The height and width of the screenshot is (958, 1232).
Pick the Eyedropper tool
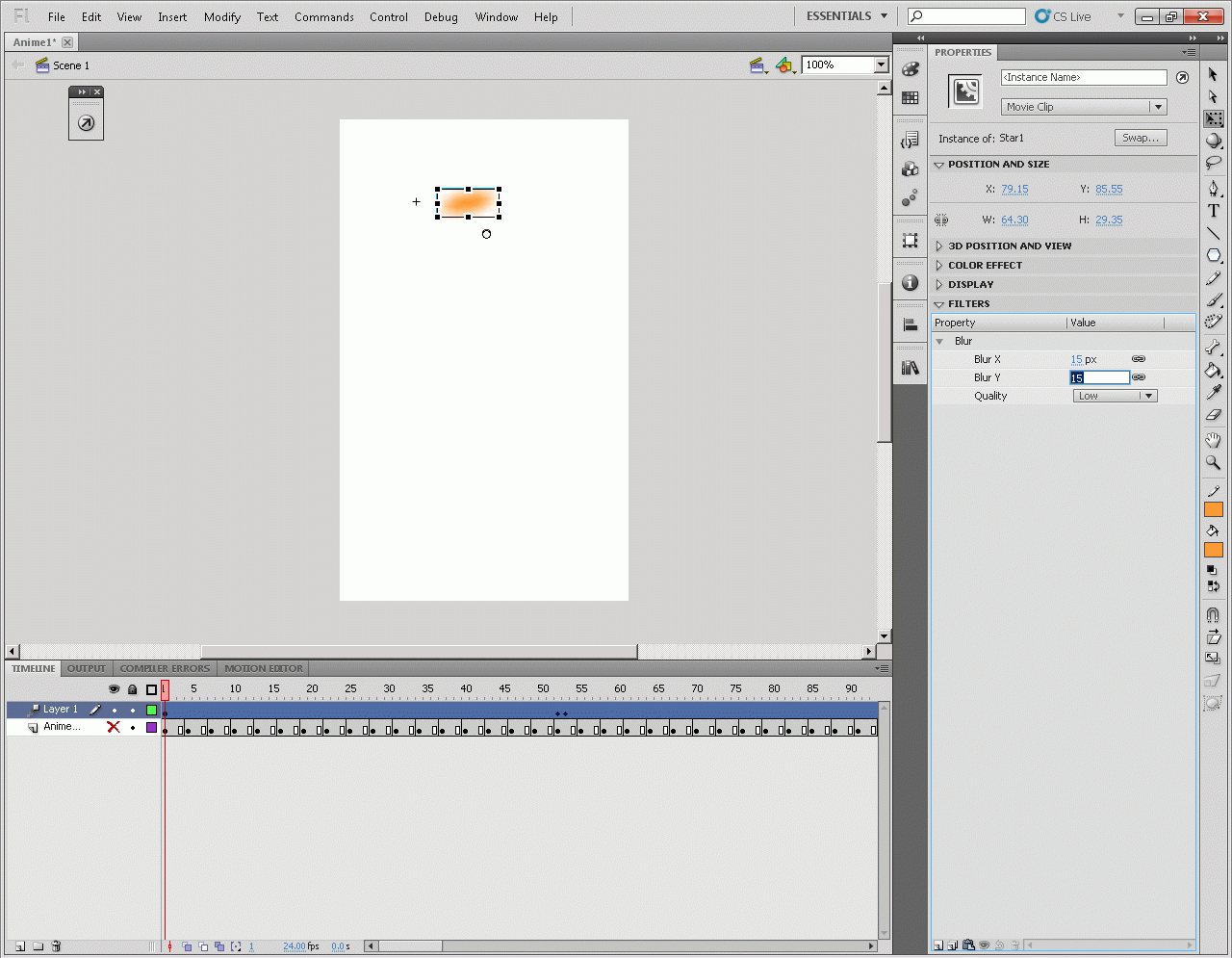point(1213,392)
